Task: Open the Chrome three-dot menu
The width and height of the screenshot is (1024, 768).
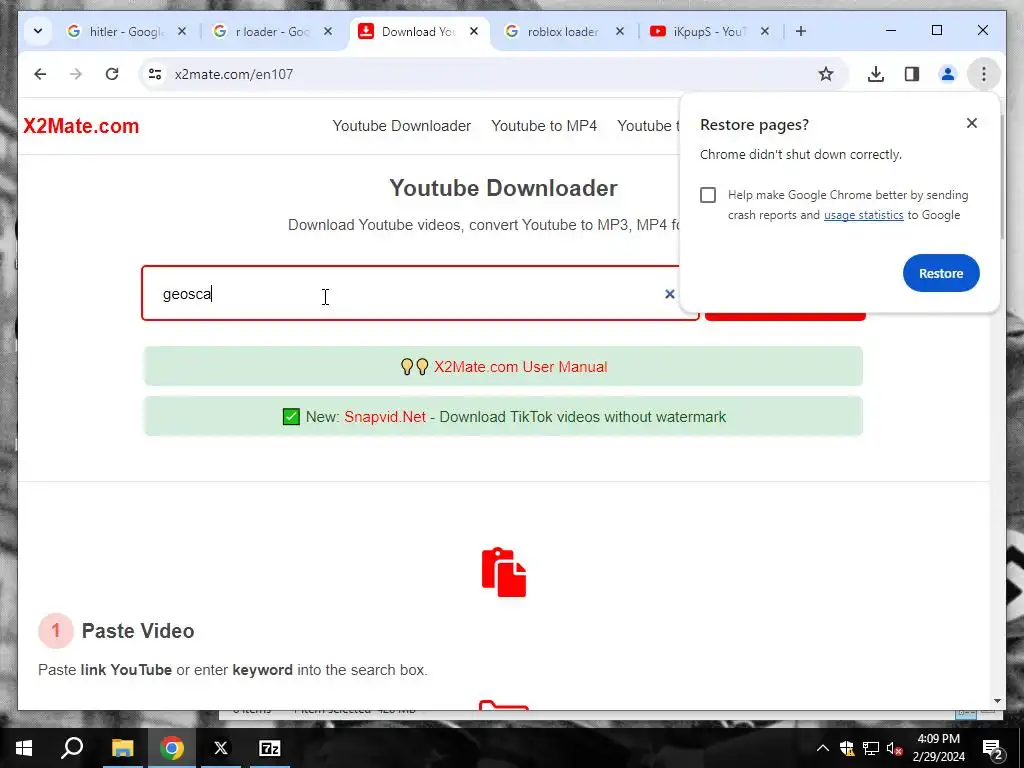Action: (984, 74)
